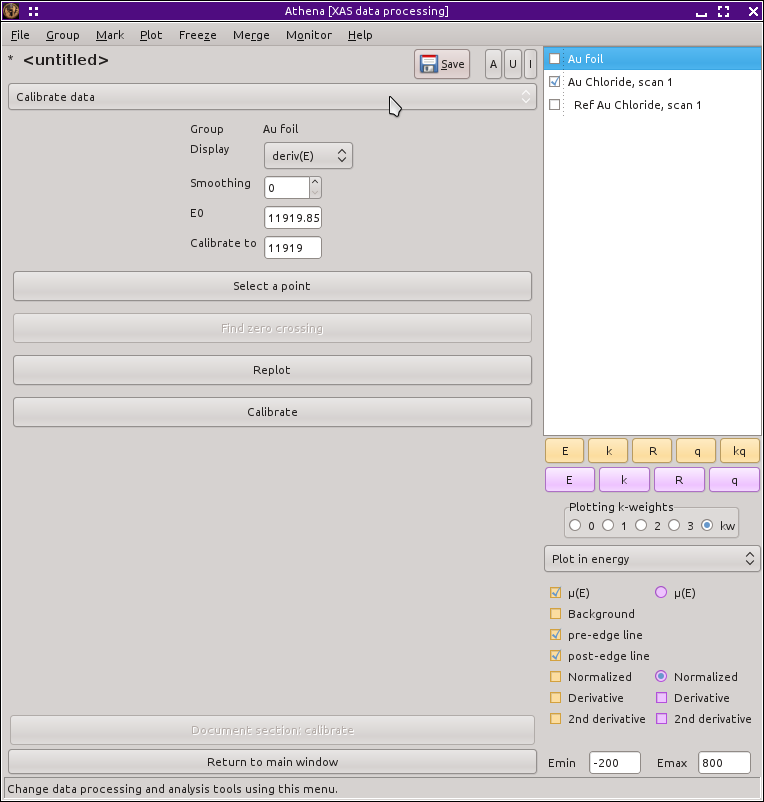
Task: Open the Group menu
Action: pos(62,35)
